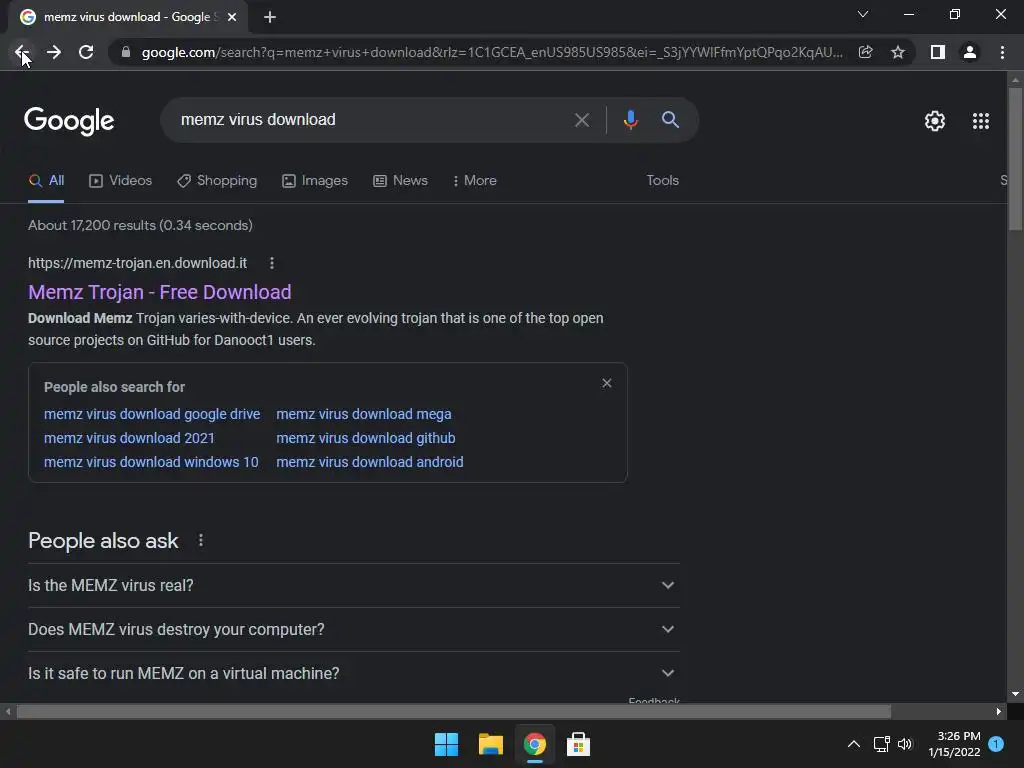Click the scroll right arrow on horizontal scrollbar
1024x768 pixels.
[x=998, y=711]
